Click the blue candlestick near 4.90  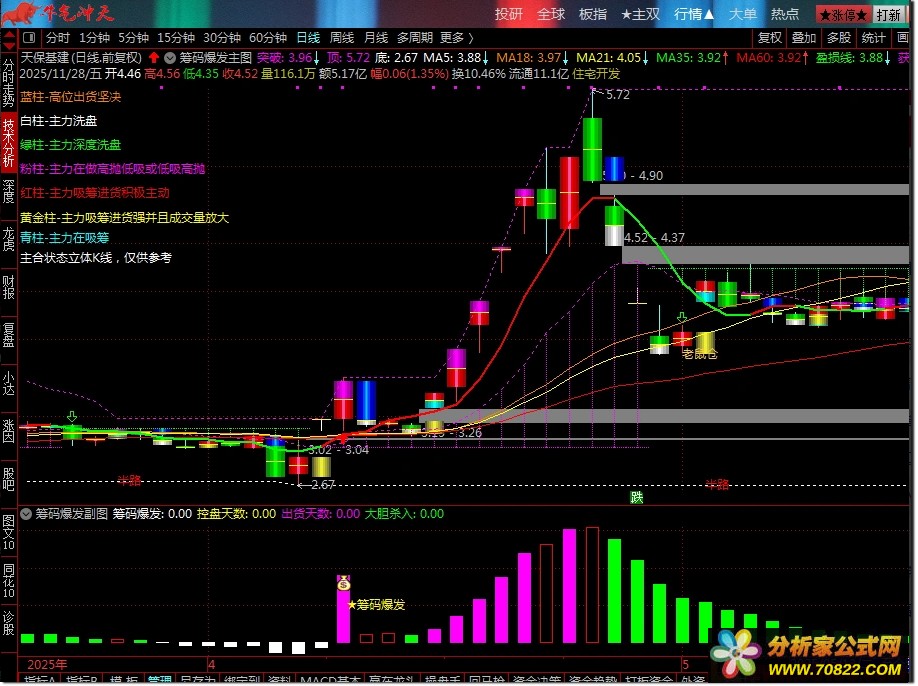[614, 169]
